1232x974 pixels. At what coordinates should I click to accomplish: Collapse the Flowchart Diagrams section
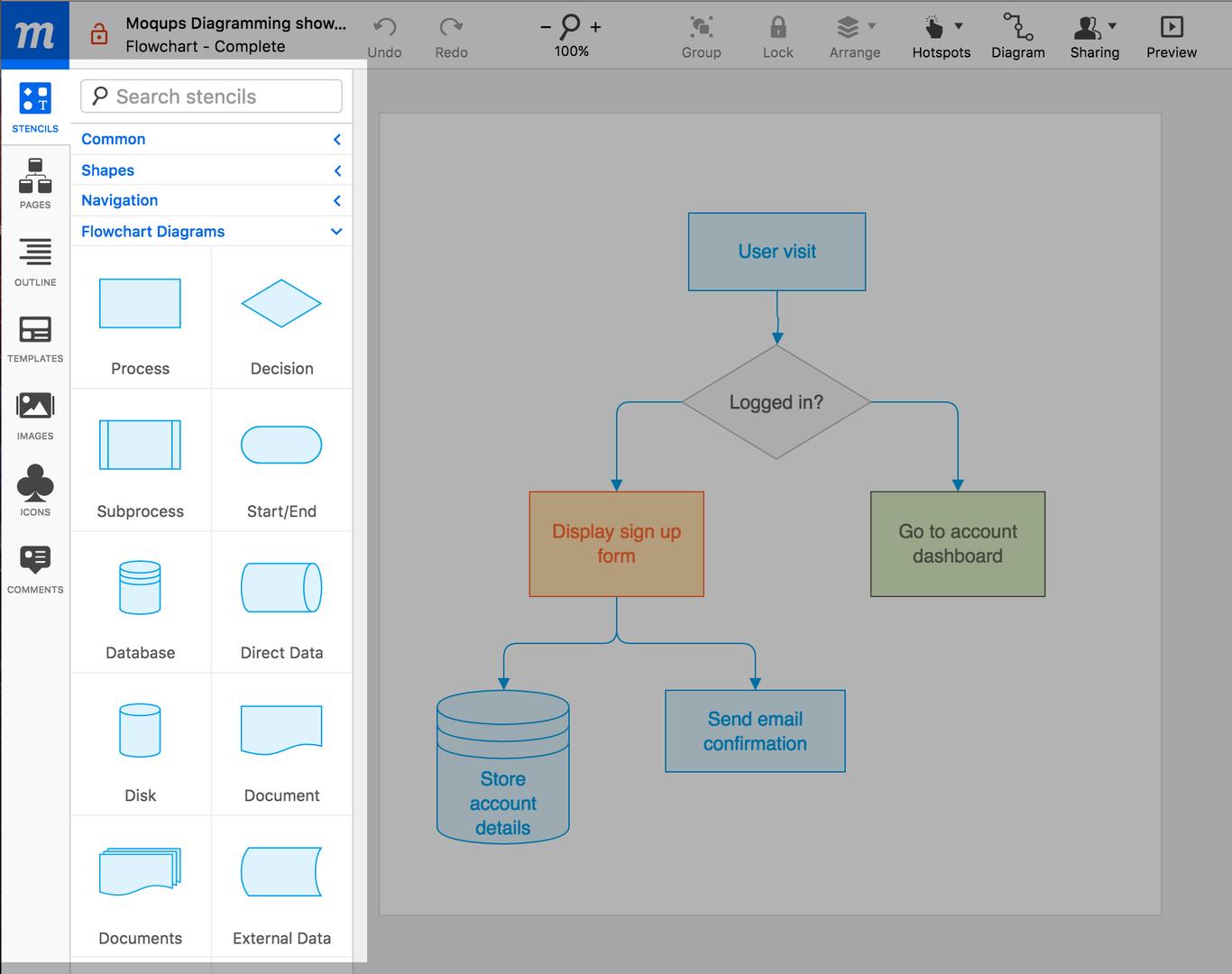pos(336,231)
